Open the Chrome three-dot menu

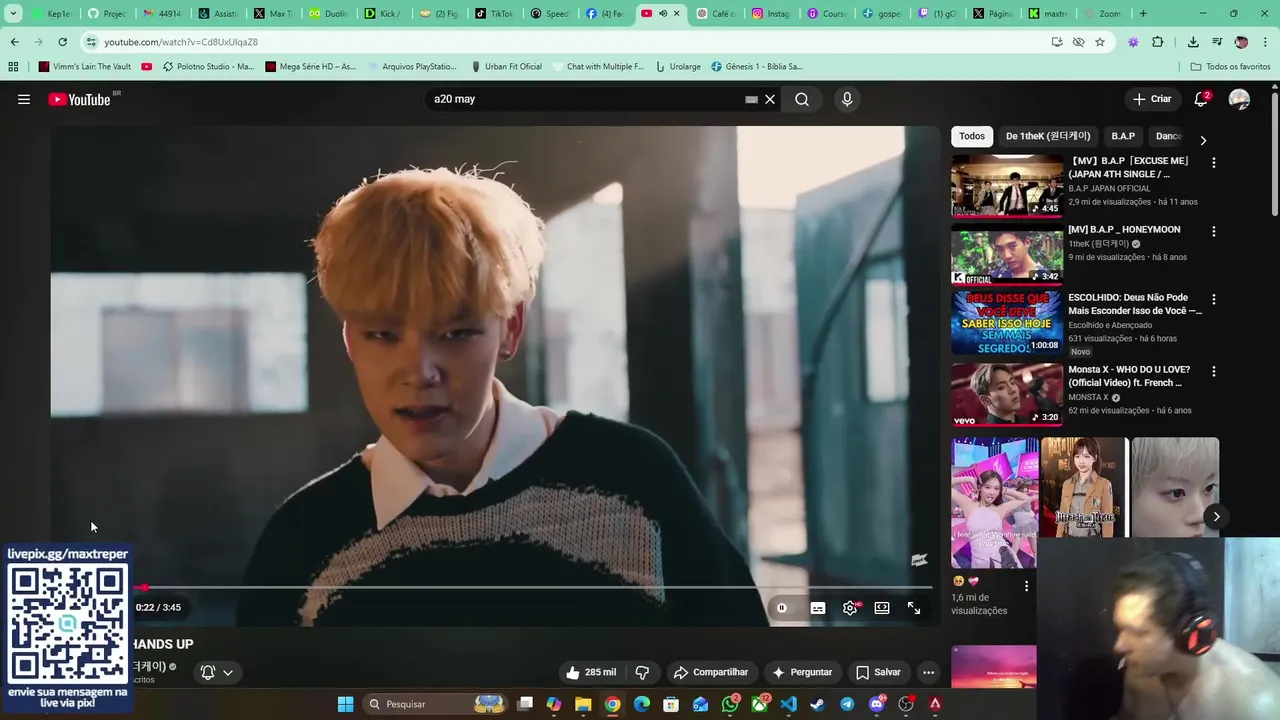pyautogui.click(x=1266, y=42)
